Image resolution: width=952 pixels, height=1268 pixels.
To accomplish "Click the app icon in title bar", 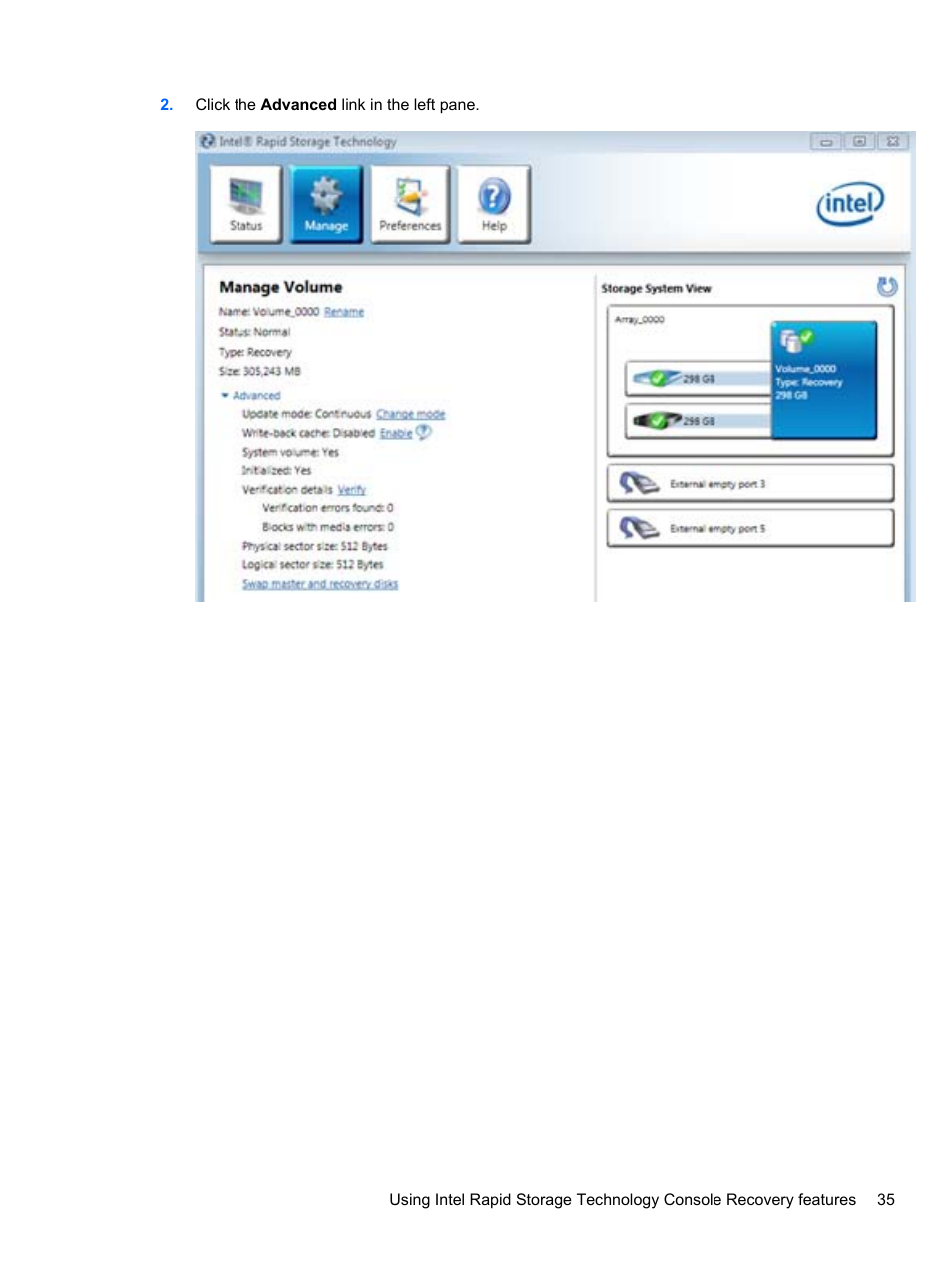I will pos(207,141).
